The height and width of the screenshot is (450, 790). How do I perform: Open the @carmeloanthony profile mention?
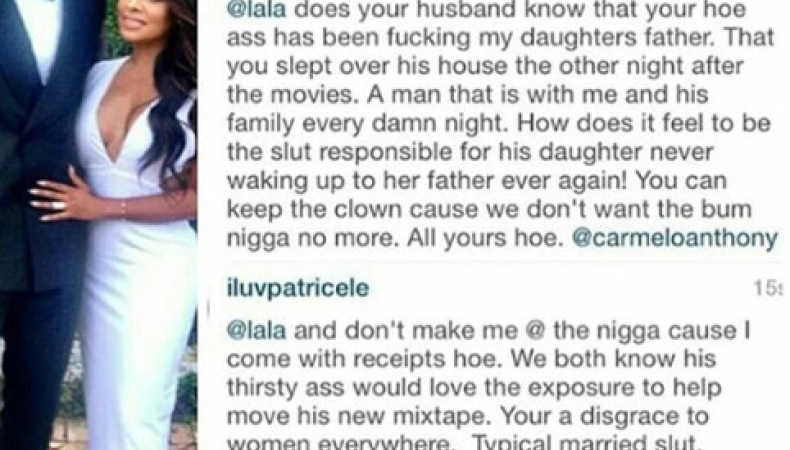(x=675, y=238)
